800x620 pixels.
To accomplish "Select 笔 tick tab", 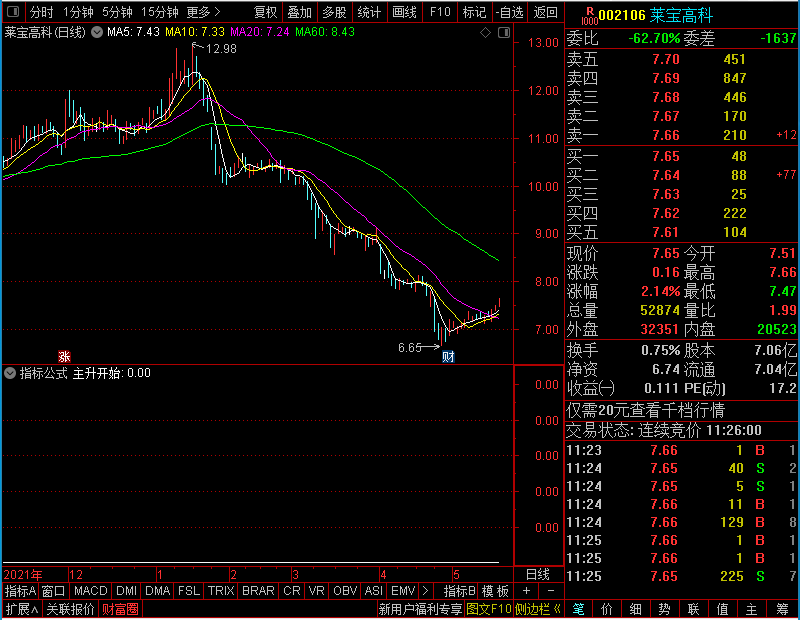I will click(578, 609).
